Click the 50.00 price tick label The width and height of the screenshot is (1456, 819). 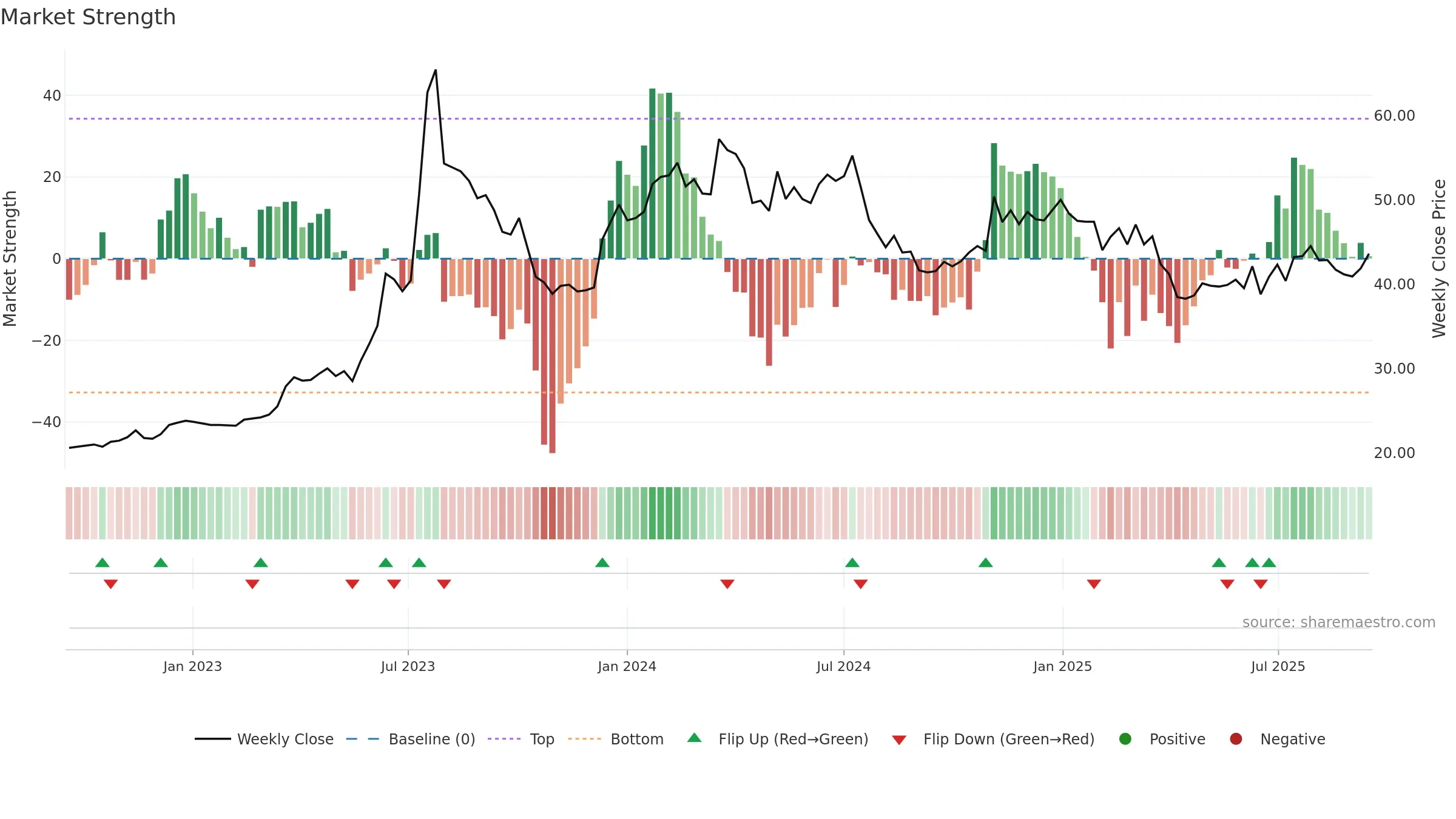point(1394,200)
